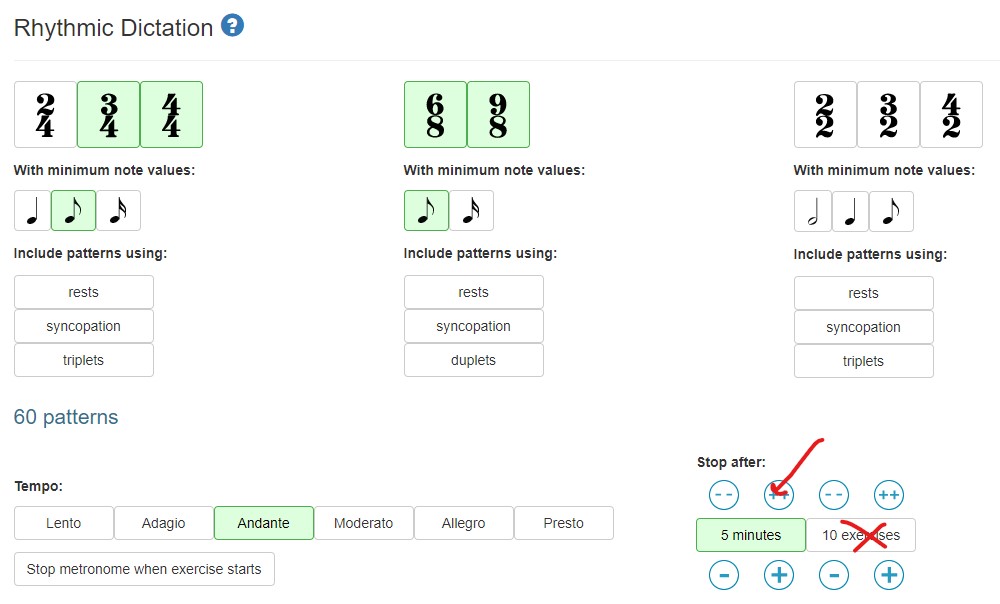Enable rests under simple quarter-note meters
Screen dimensions: 1000x604
[x=84, y=292]
